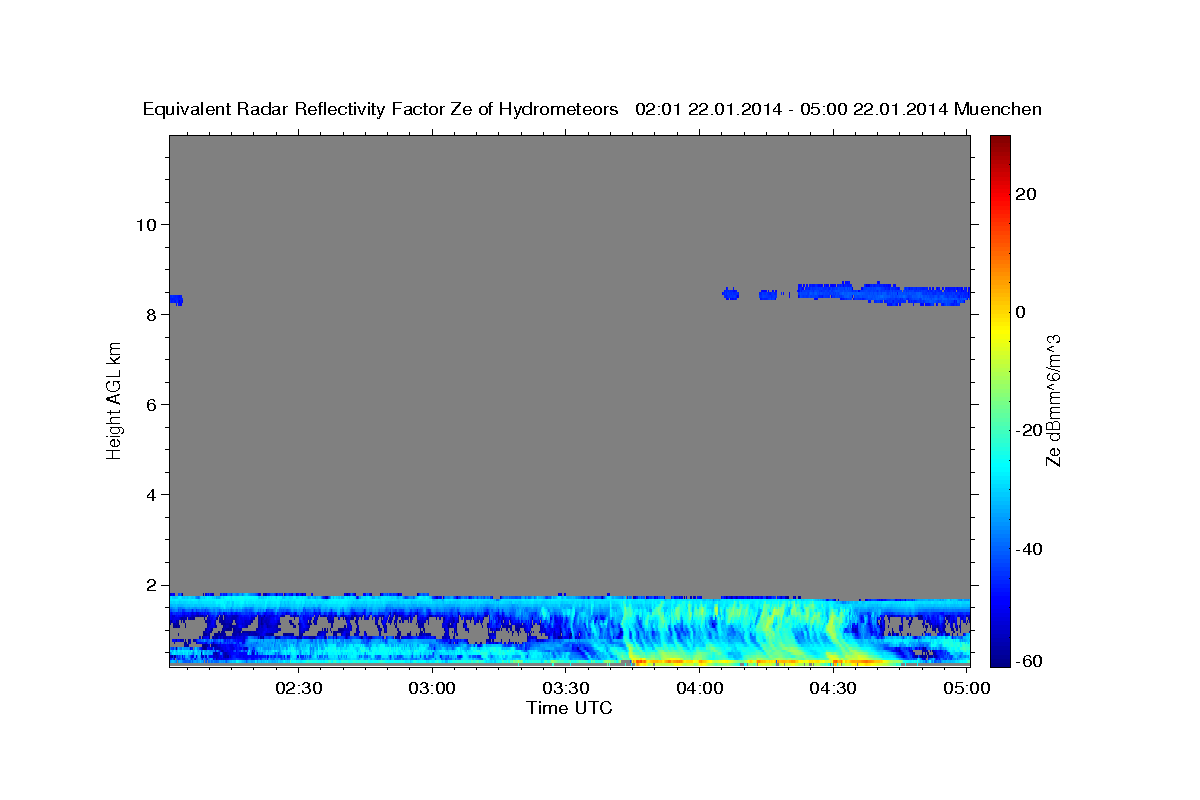The width and height of the screenshot is (1200, 800).
Task: Click the height axis label '2'
Action: pyautogui.click(x=149, y=585)
